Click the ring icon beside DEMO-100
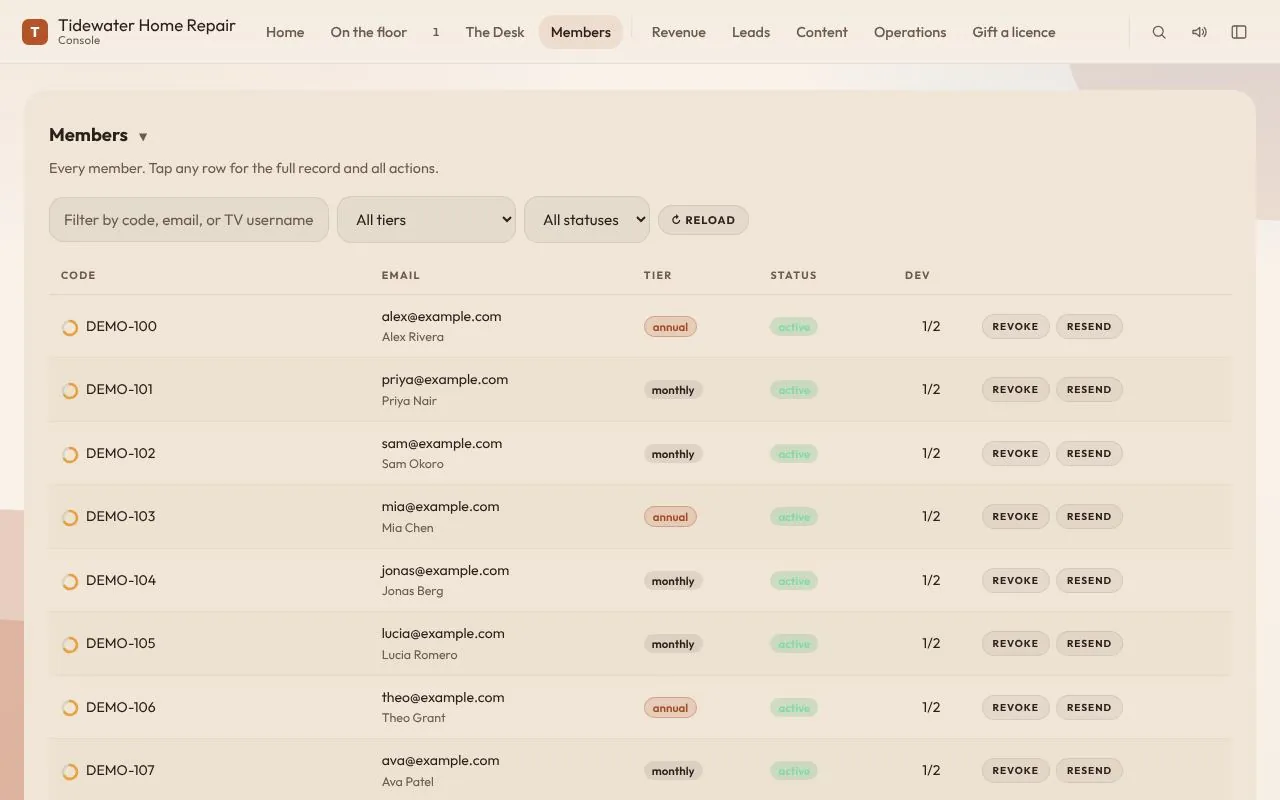 (x=70, y=327)
